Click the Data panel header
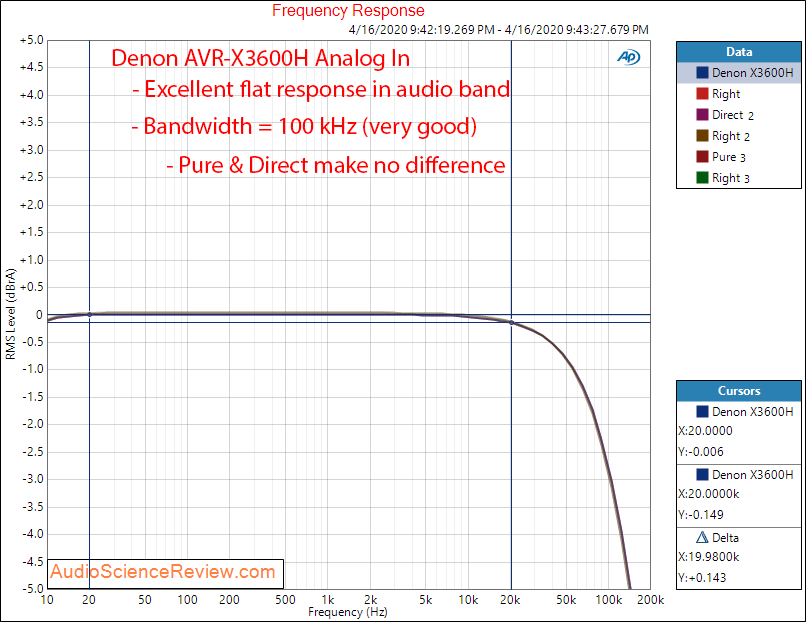 coord(739,52)
